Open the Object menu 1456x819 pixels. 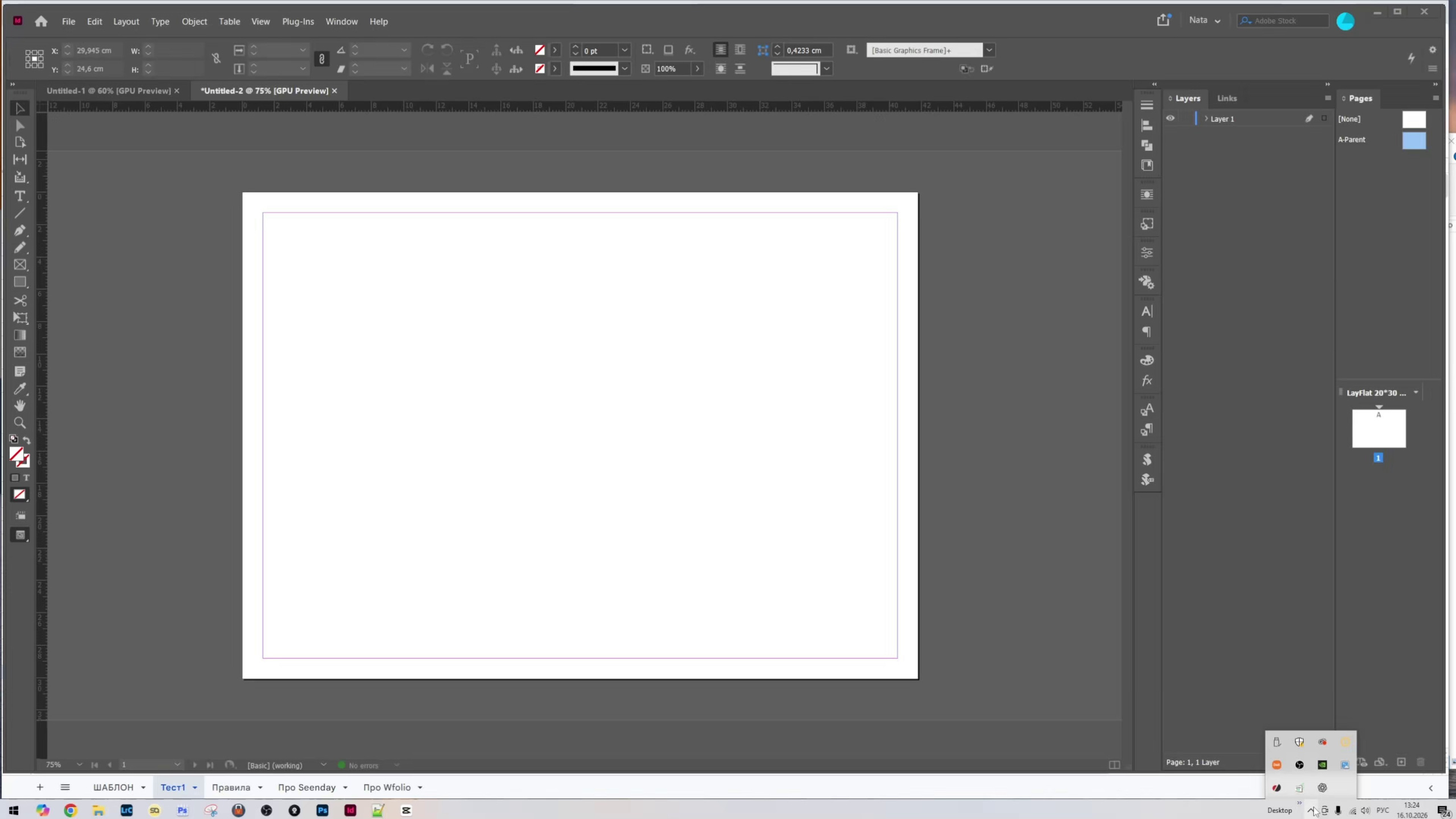click(194, 22)
